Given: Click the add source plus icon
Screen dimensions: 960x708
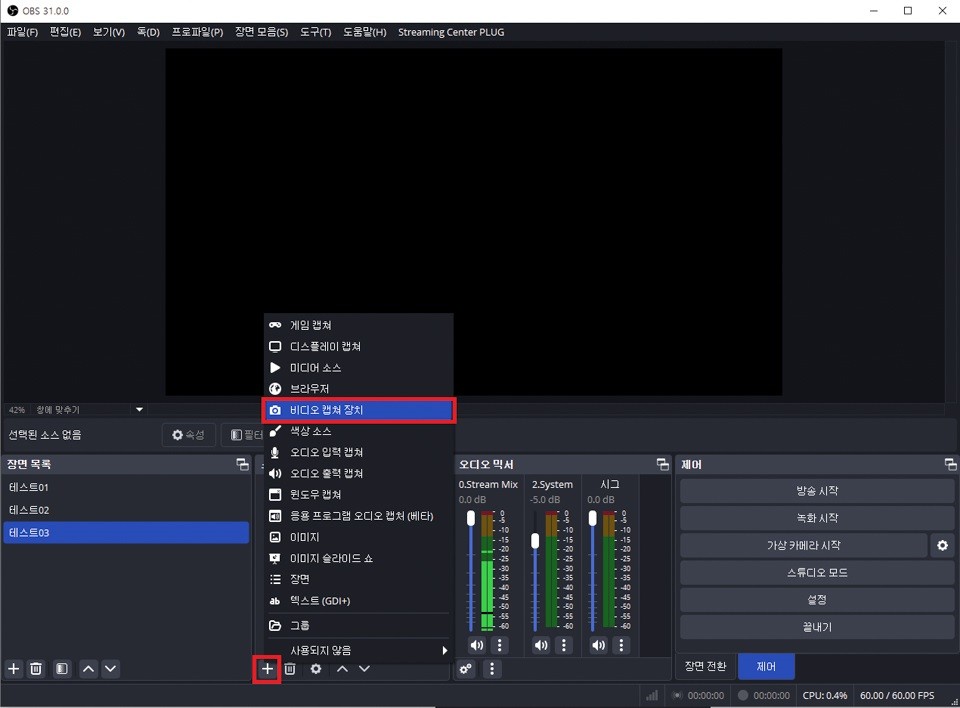Looking at the screenshot, I should pyautogui.click(x=267, y=669).
